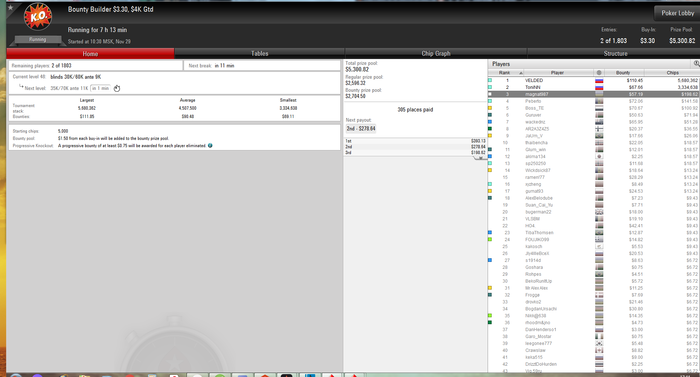Screen dimensions: 700x377
Task: Click the Running status label
Action: [x=38, y=40]
